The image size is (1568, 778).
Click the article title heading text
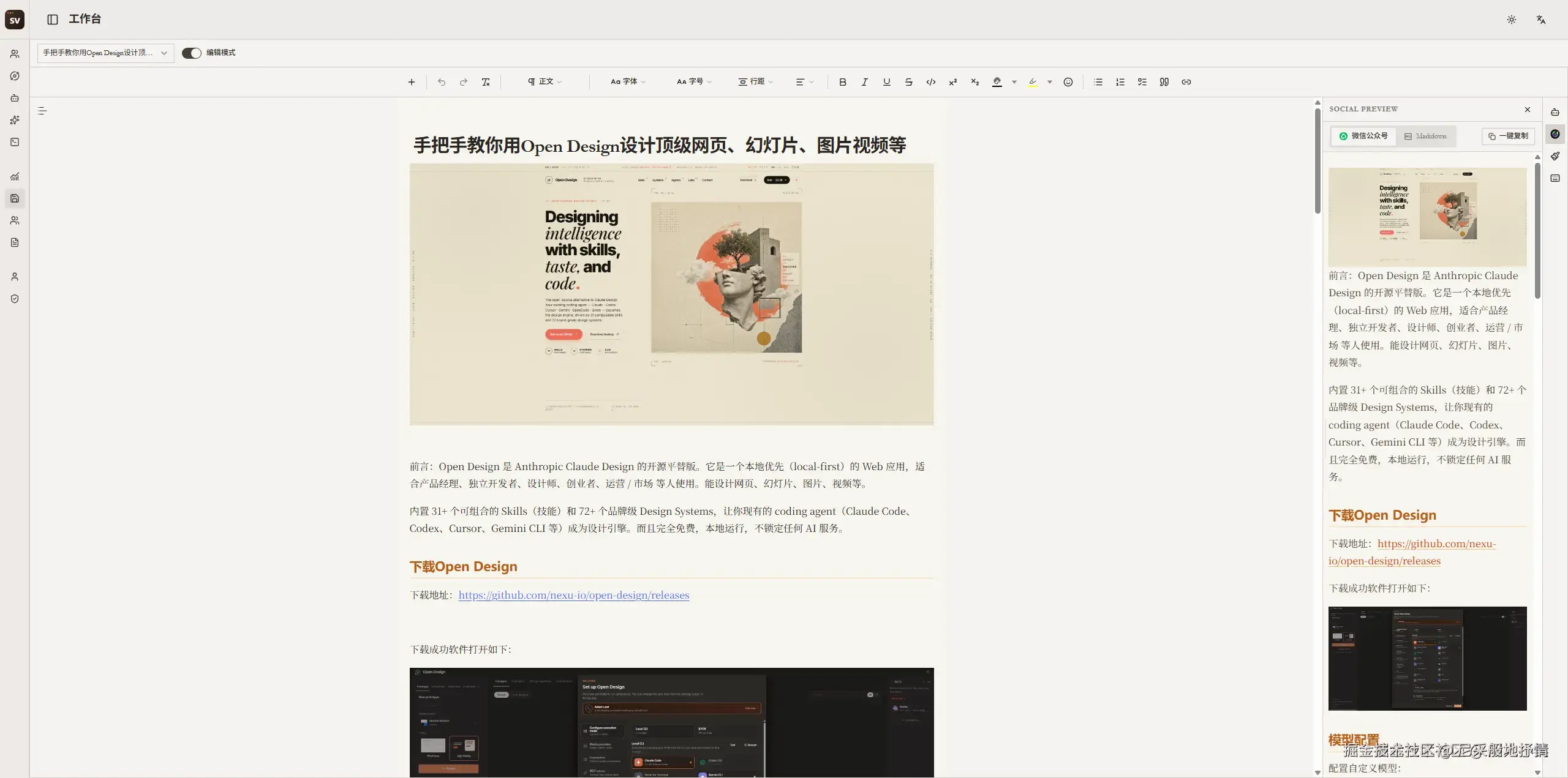tap(660, 145)
